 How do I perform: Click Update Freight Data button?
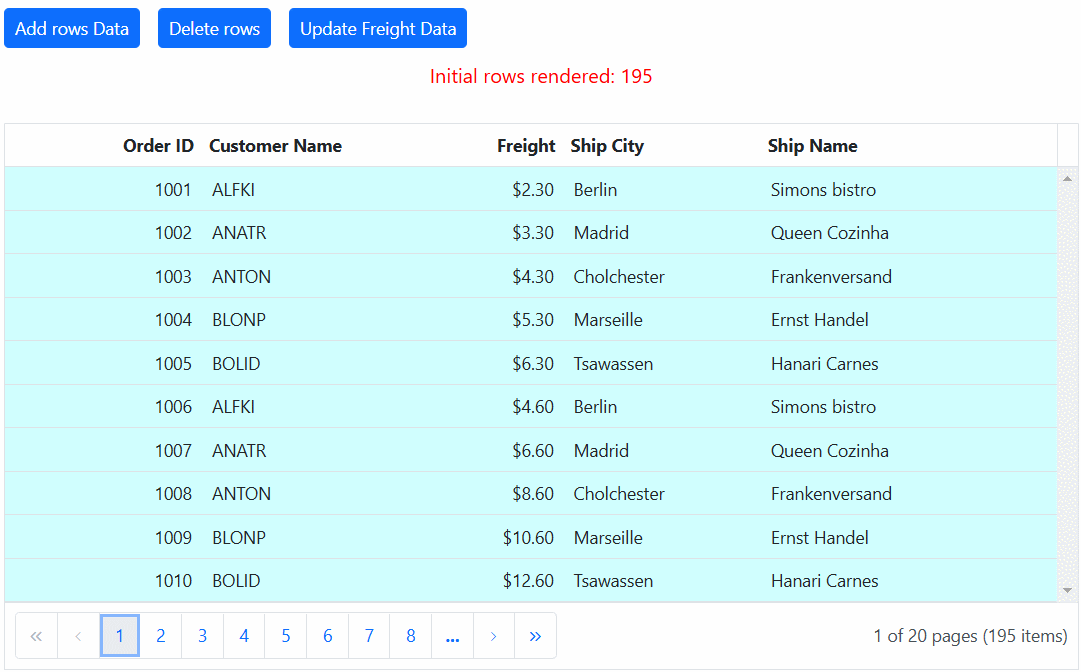click(378, 29)
